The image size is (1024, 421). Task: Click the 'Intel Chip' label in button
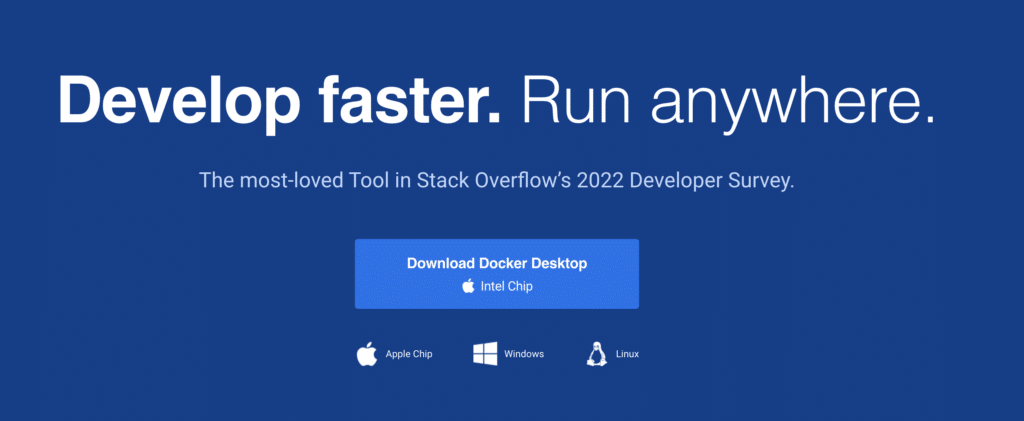506,286
